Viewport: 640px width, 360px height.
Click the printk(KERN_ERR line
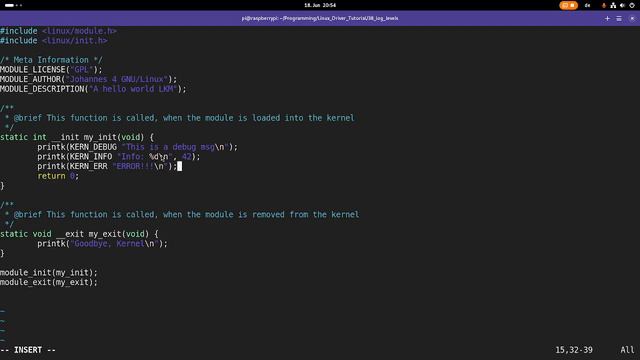(107, 167)
